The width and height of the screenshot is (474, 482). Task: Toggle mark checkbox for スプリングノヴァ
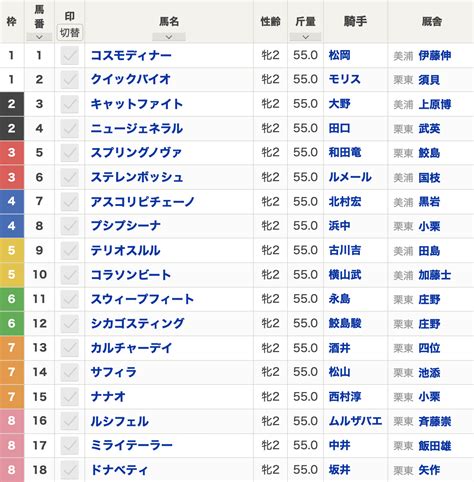click(x=70, y=153)
